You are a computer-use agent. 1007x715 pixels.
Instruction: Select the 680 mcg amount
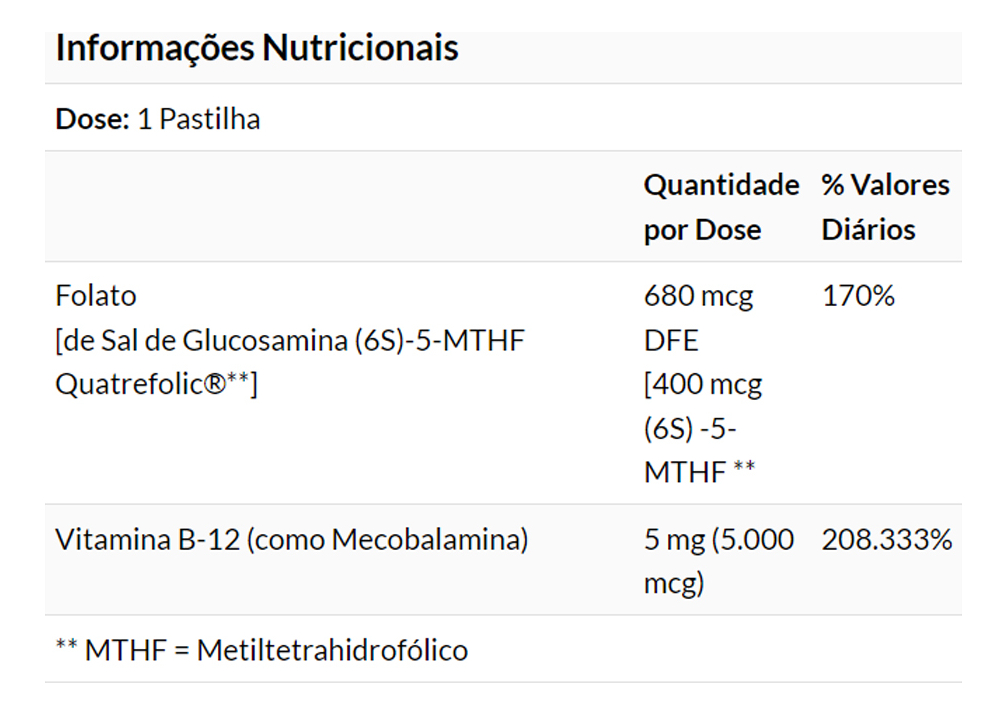click(698, 296)
